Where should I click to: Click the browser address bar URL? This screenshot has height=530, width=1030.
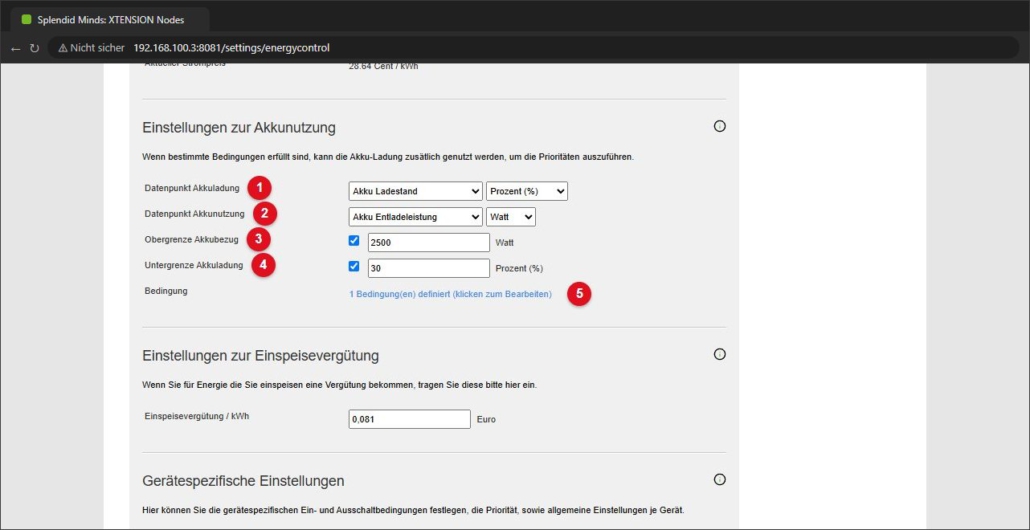pos(231,48)
